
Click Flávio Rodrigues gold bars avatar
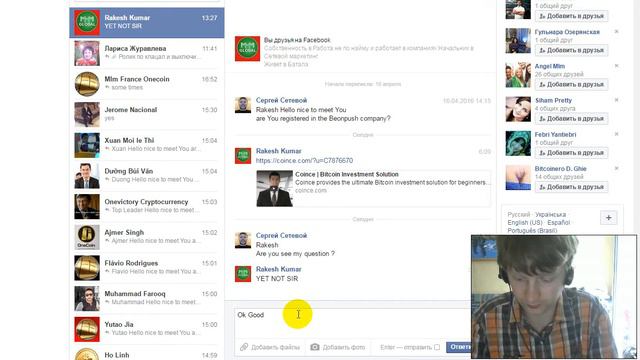click(x=87, y=268)
